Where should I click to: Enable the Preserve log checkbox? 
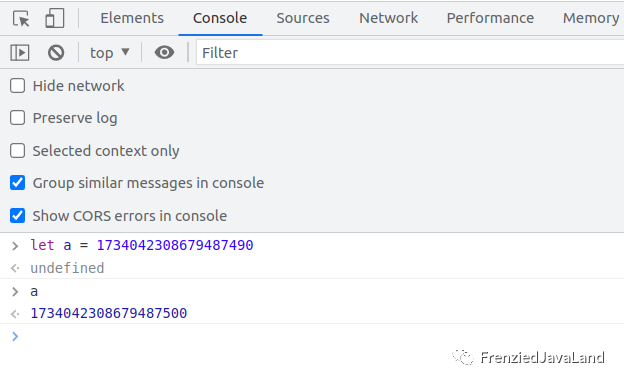point(18,118)
